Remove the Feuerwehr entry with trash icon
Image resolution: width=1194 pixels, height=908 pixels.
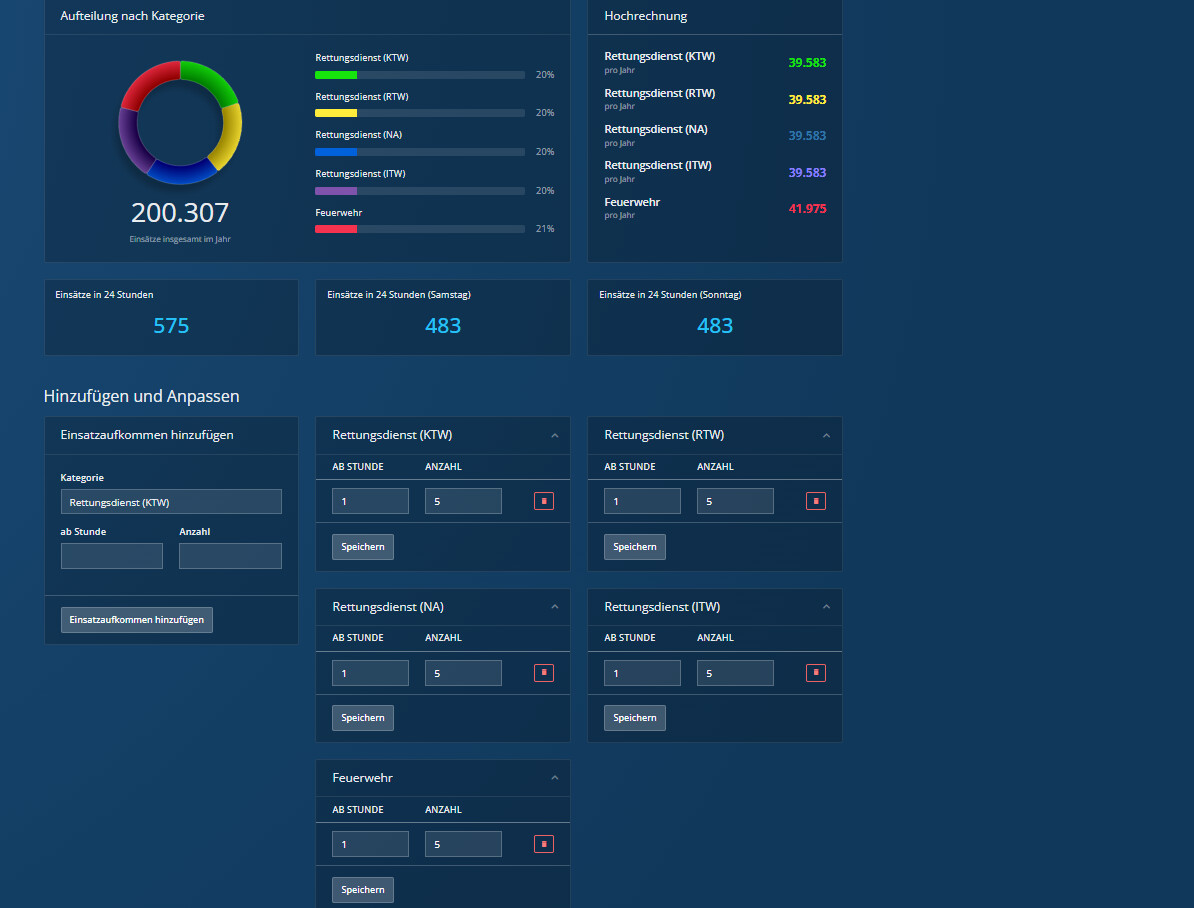tap(543, 844)
